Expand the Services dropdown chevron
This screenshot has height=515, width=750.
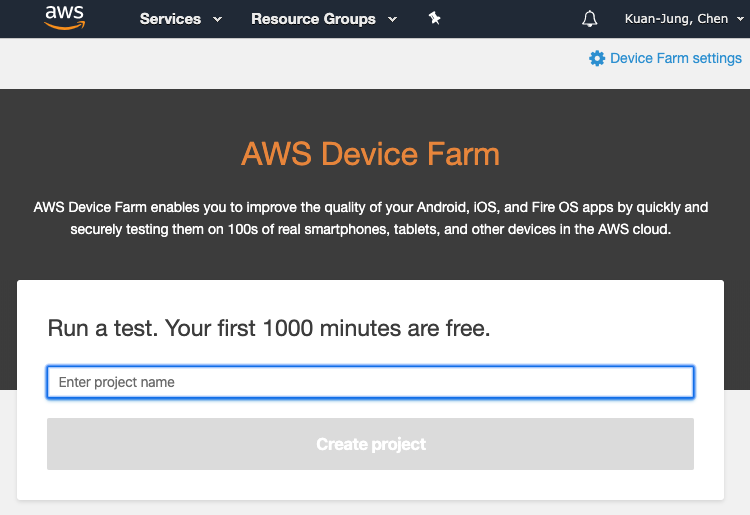[x=218, y=19]
